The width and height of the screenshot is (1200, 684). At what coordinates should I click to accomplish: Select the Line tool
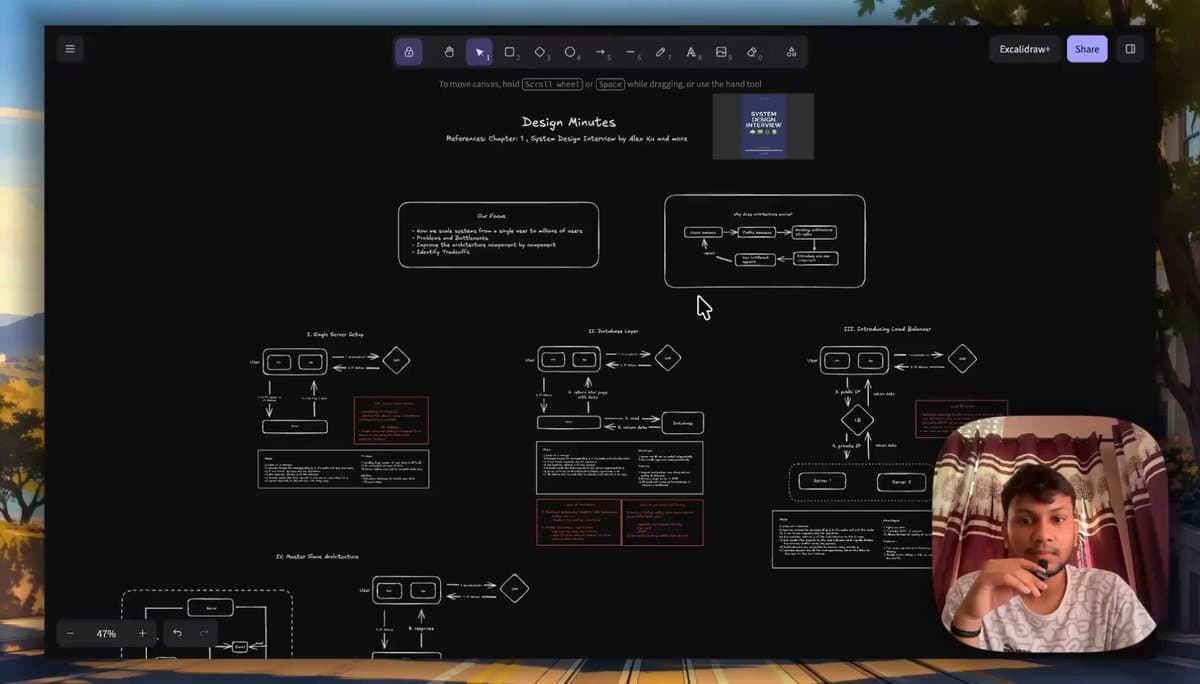(x=631, y=52)
